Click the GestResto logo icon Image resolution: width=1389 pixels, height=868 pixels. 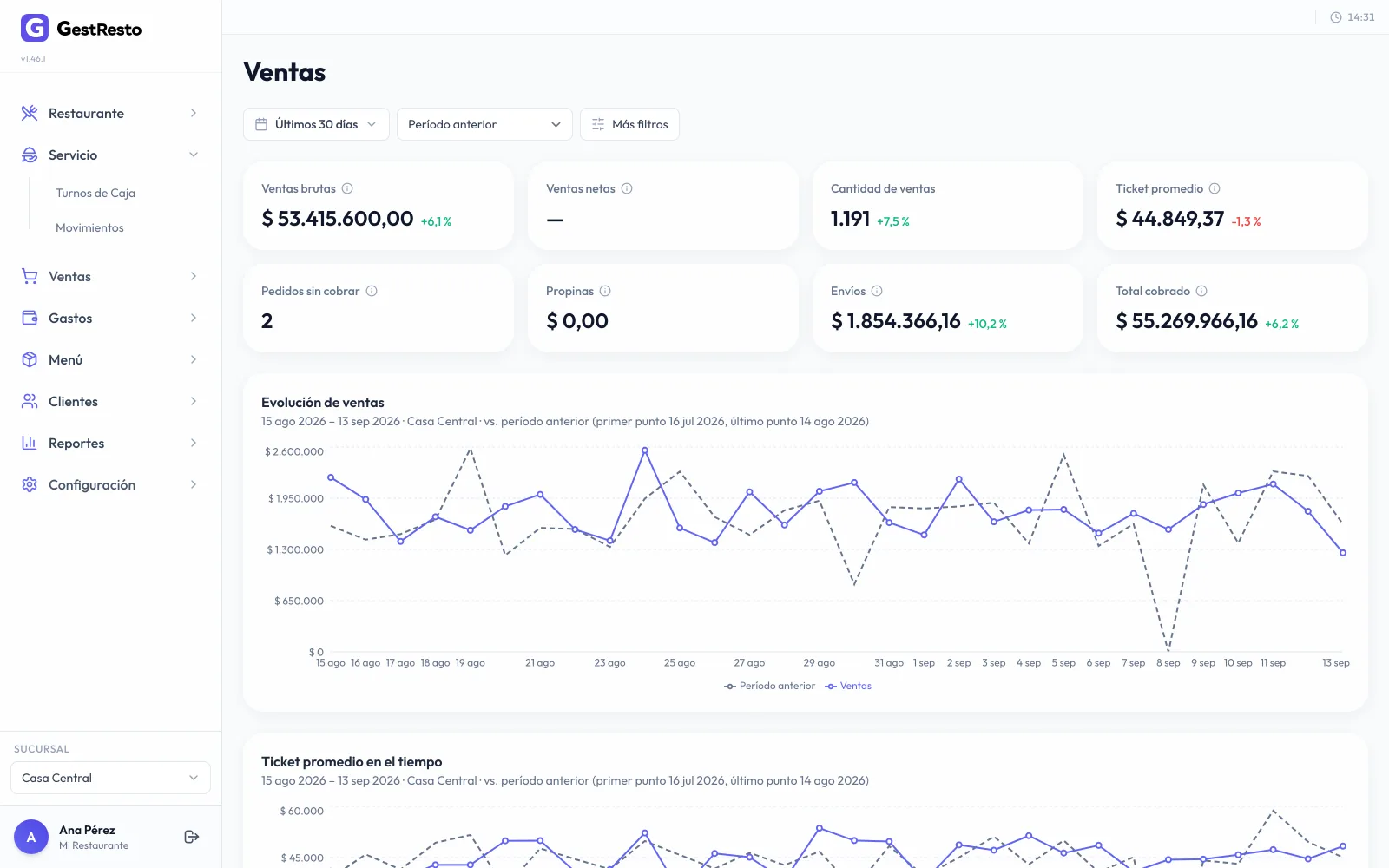[35, 28]
